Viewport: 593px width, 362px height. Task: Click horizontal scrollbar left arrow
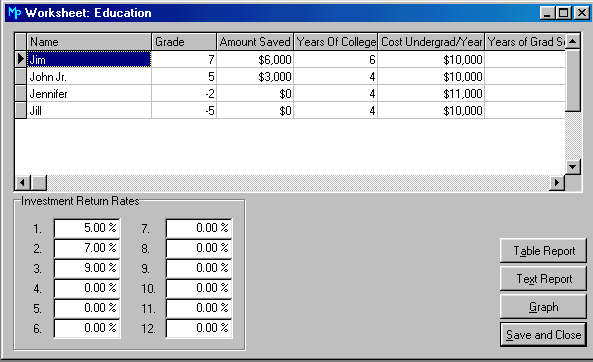23,183
